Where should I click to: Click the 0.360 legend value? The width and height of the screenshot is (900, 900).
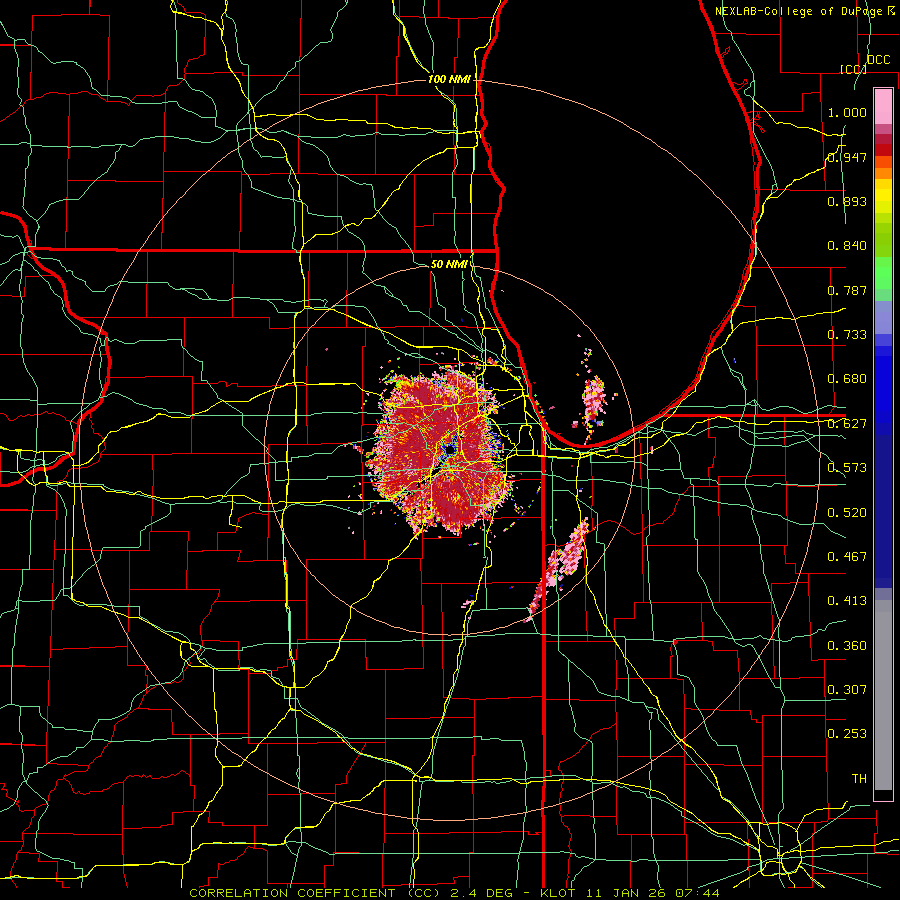(x=847, y=646)
